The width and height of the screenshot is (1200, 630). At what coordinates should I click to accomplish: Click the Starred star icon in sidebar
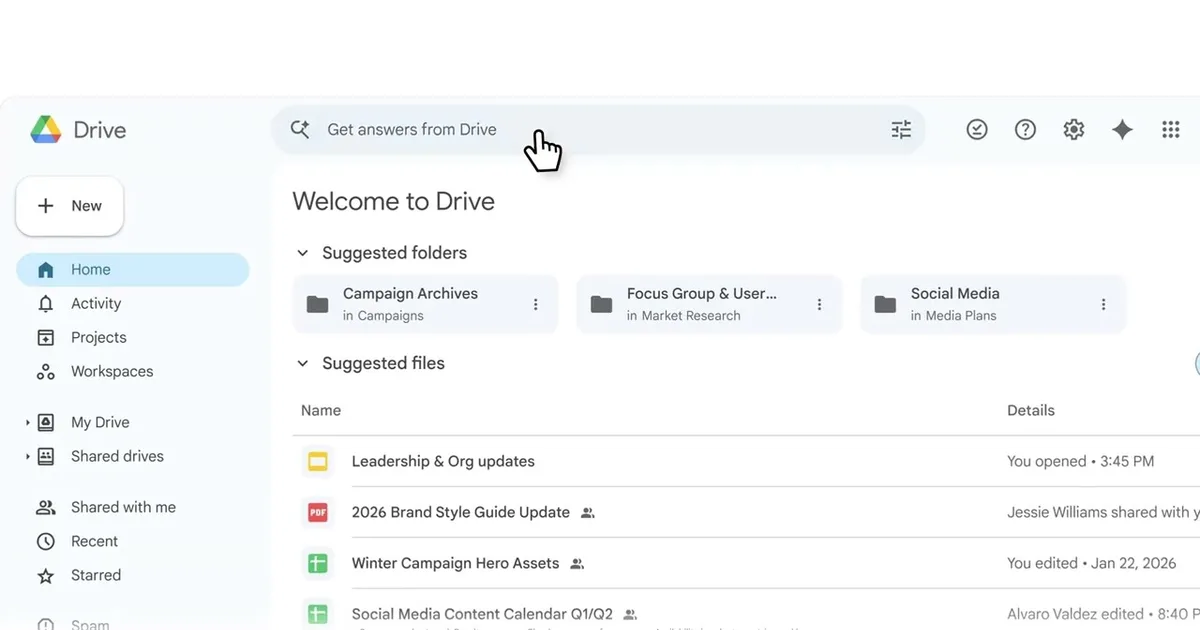click(46, 575)
